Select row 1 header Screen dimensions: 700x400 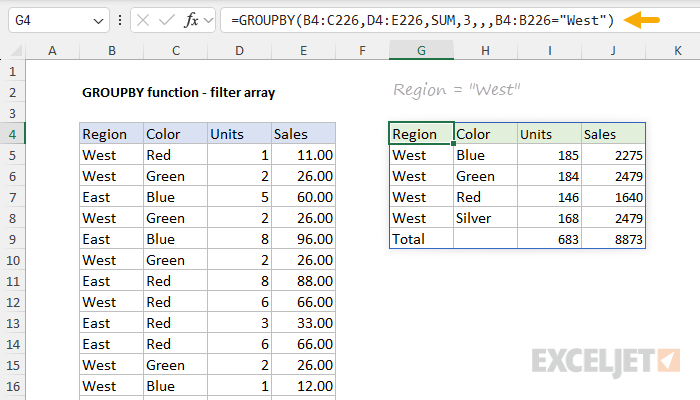[x=12, y=71]
